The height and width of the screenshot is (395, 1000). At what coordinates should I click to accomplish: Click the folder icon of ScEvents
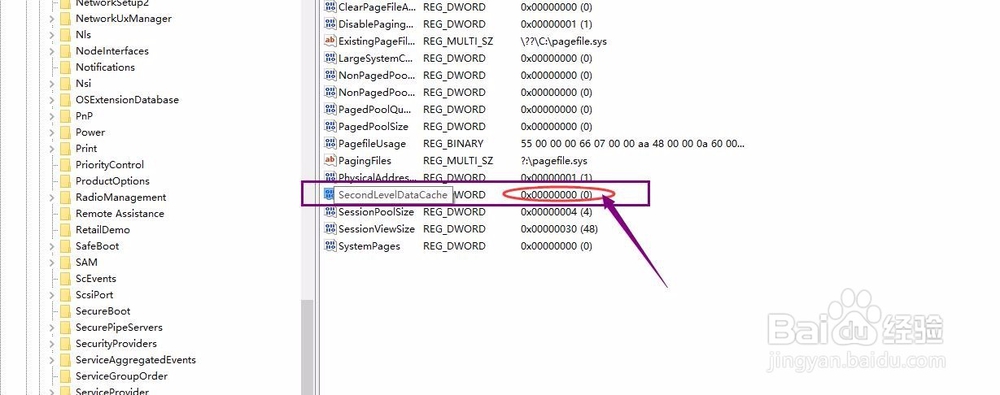pos(65,278)
